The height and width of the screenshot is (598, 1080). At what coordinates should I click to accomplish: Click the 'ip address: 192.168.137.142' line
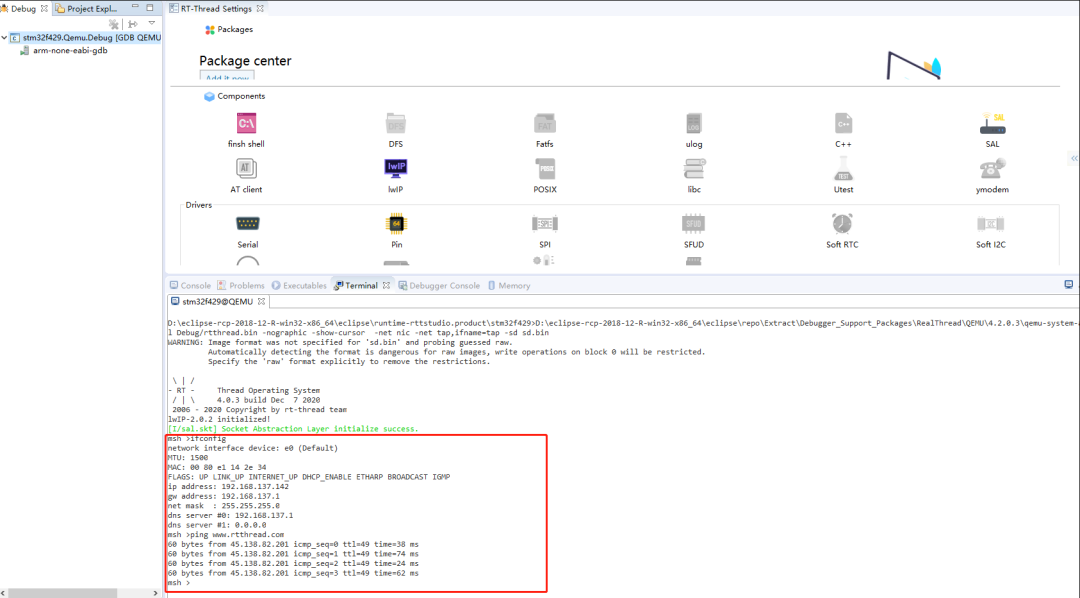pyautogui.click(x=228, y=486)
